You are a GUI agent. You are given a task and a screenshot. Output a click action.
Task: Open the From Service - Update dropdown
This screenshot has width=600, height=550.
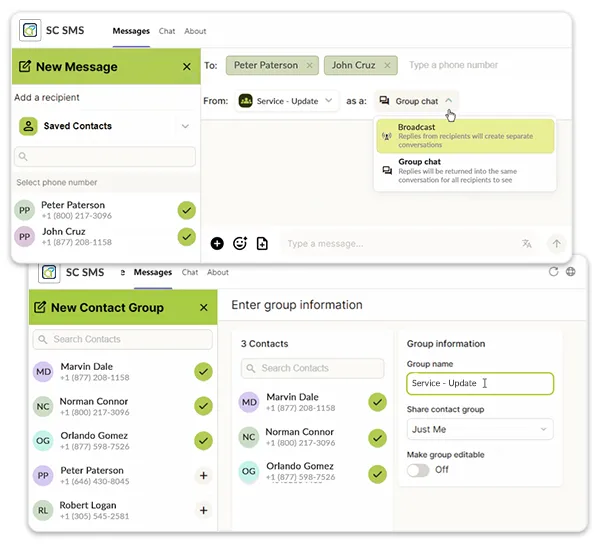287,101
